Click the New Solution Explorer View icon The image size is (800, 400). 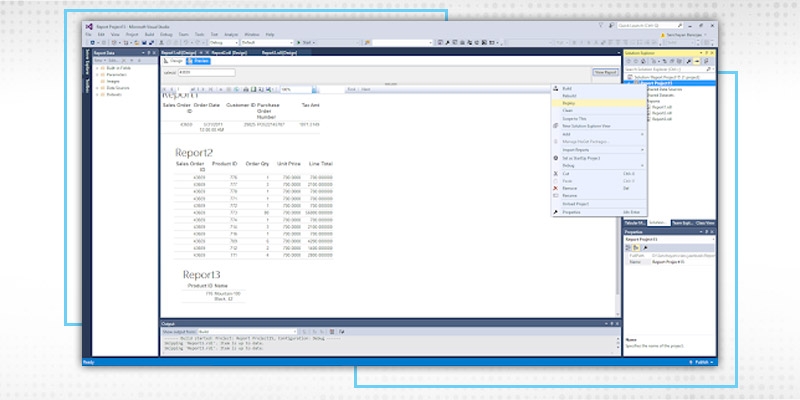click(x=555, y=126)
